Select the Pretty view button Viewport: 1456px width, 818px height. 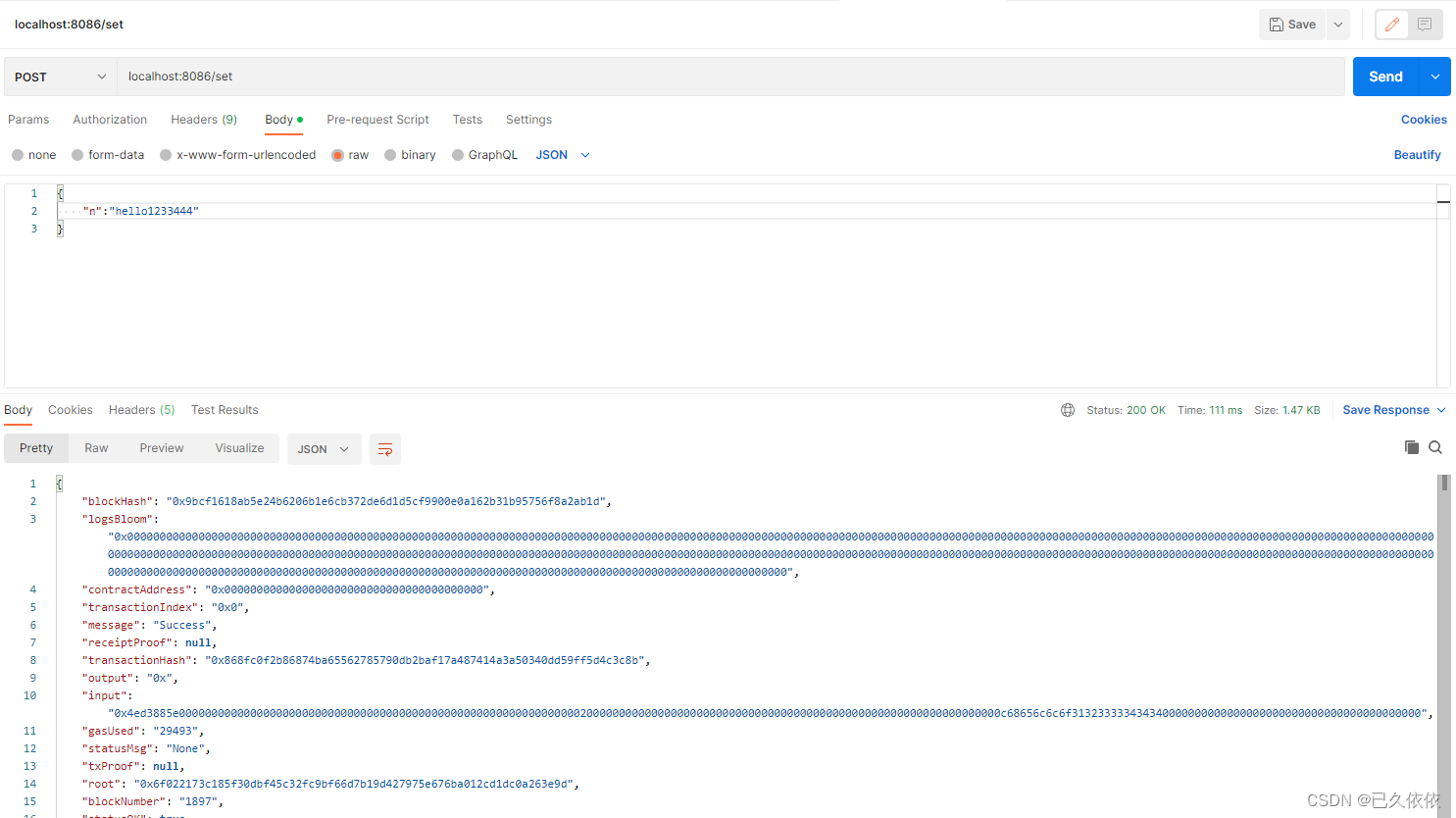coord(36,448)
